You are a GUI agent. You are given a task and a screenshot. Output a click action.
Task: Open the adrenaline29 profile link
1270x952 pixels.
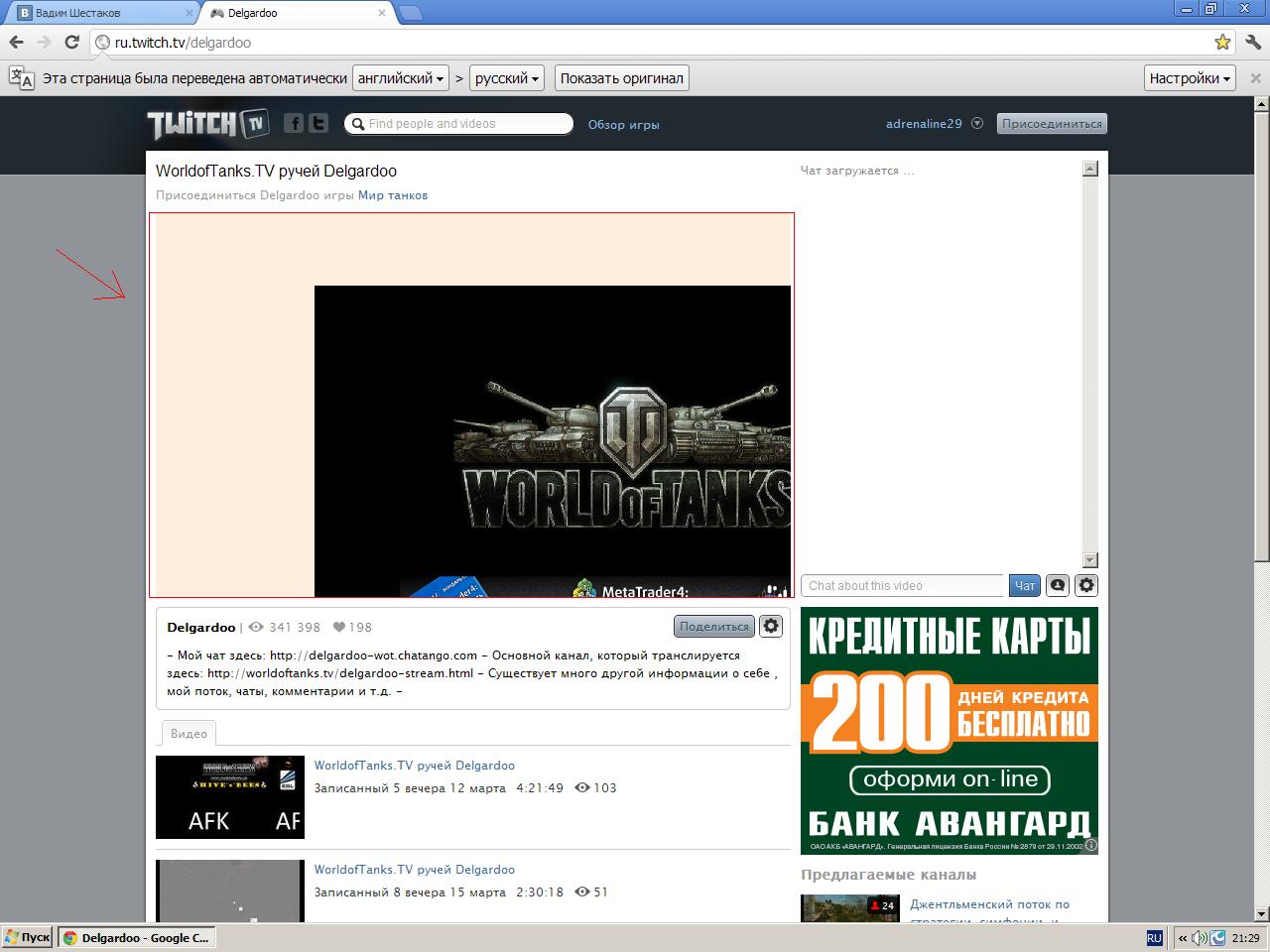[x=924, y=124]
